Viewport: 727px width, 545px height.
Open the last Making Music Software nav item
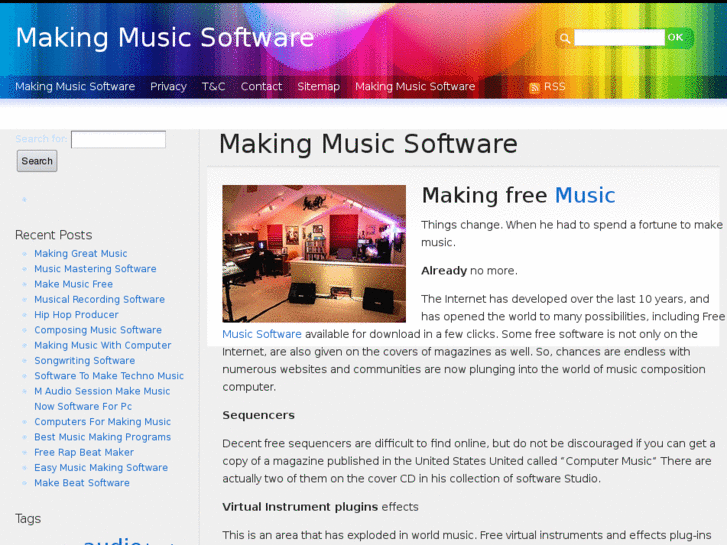tap(415, 86)
